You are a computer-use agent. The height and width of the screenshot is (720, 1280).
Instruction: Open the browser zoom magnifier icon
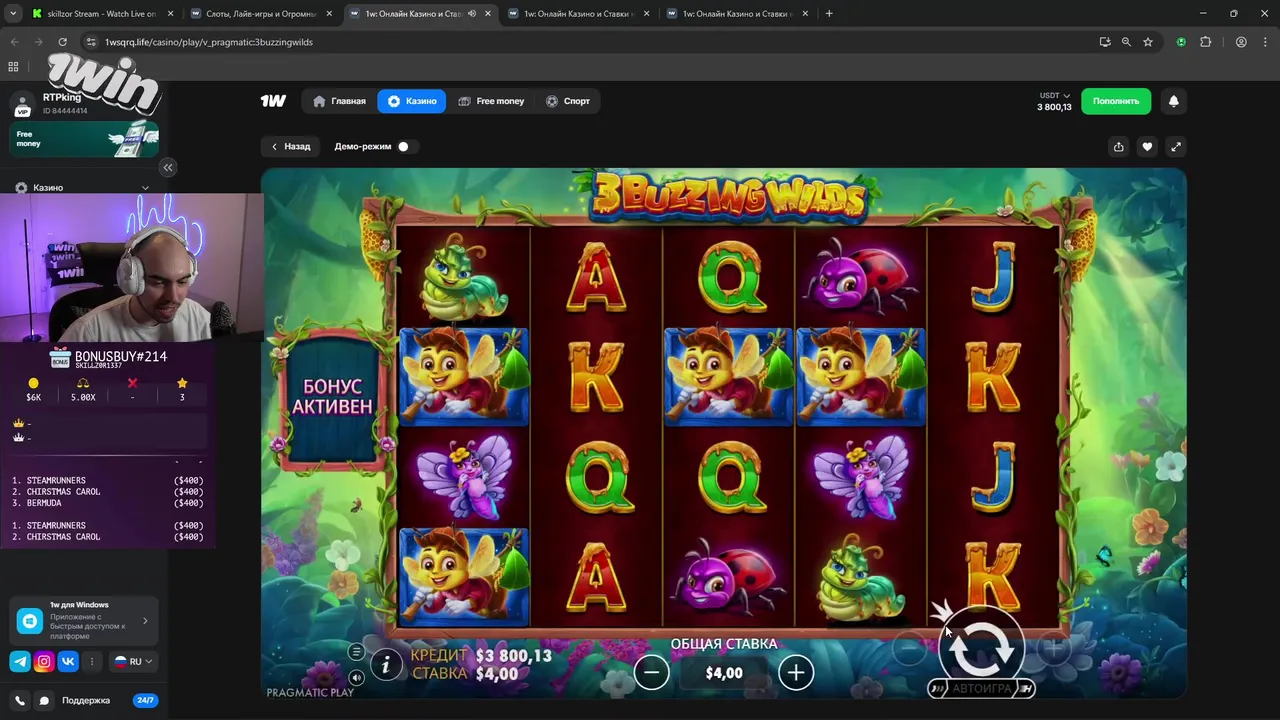(x=1126, y=42)
